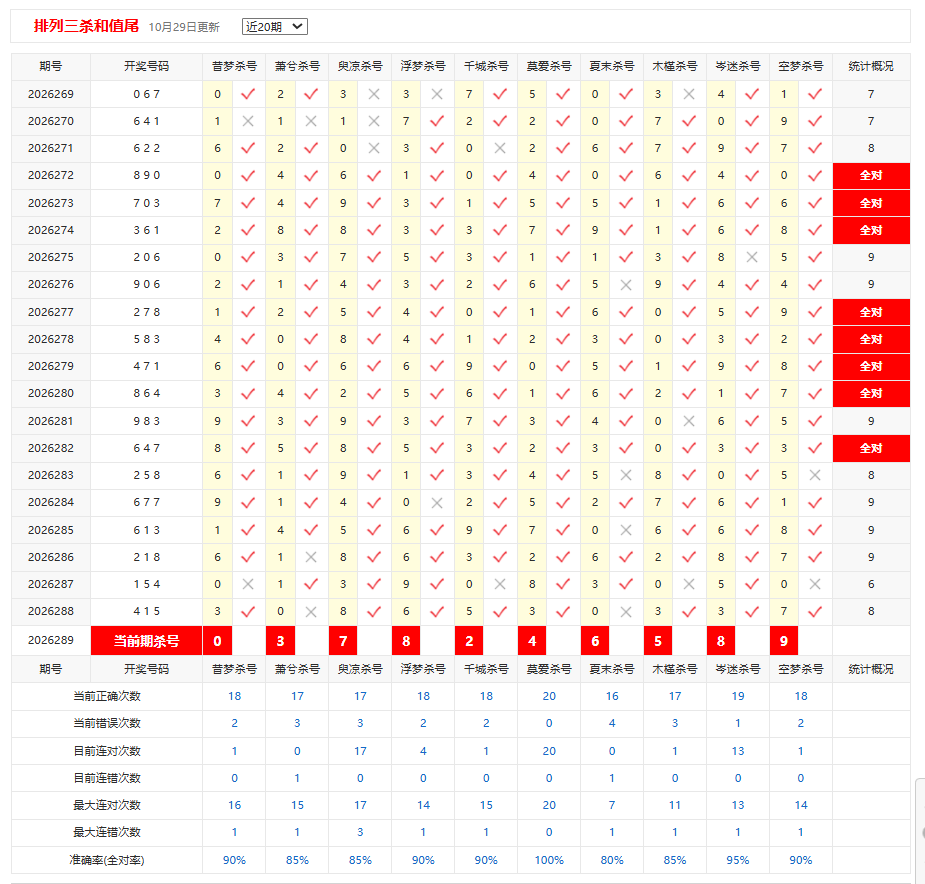Click X mark for 昔梦杀号 in row 2026287
This screenshot has width=925, height=884.
click(x=248, y=584)
